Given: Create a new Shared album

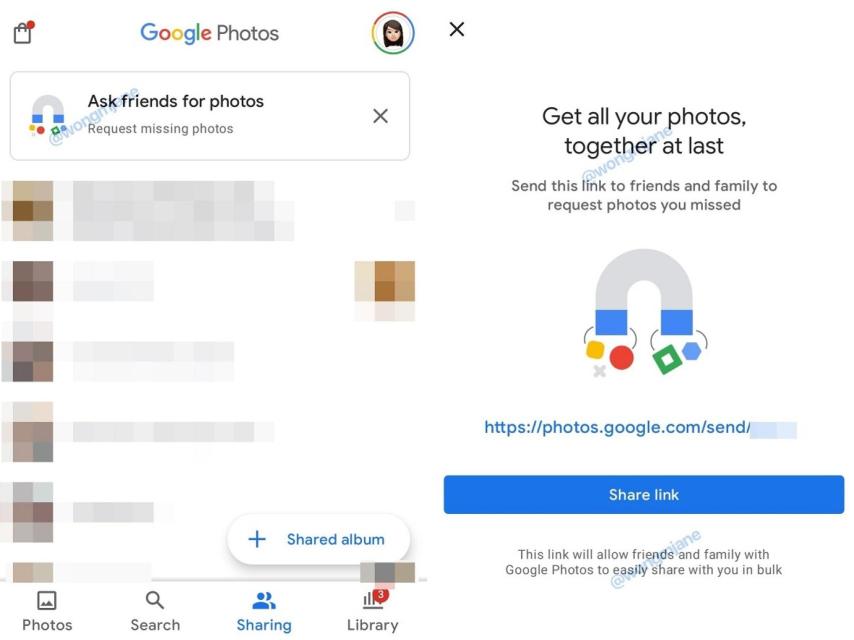Looking at the screenshot, I should [319, 539].
